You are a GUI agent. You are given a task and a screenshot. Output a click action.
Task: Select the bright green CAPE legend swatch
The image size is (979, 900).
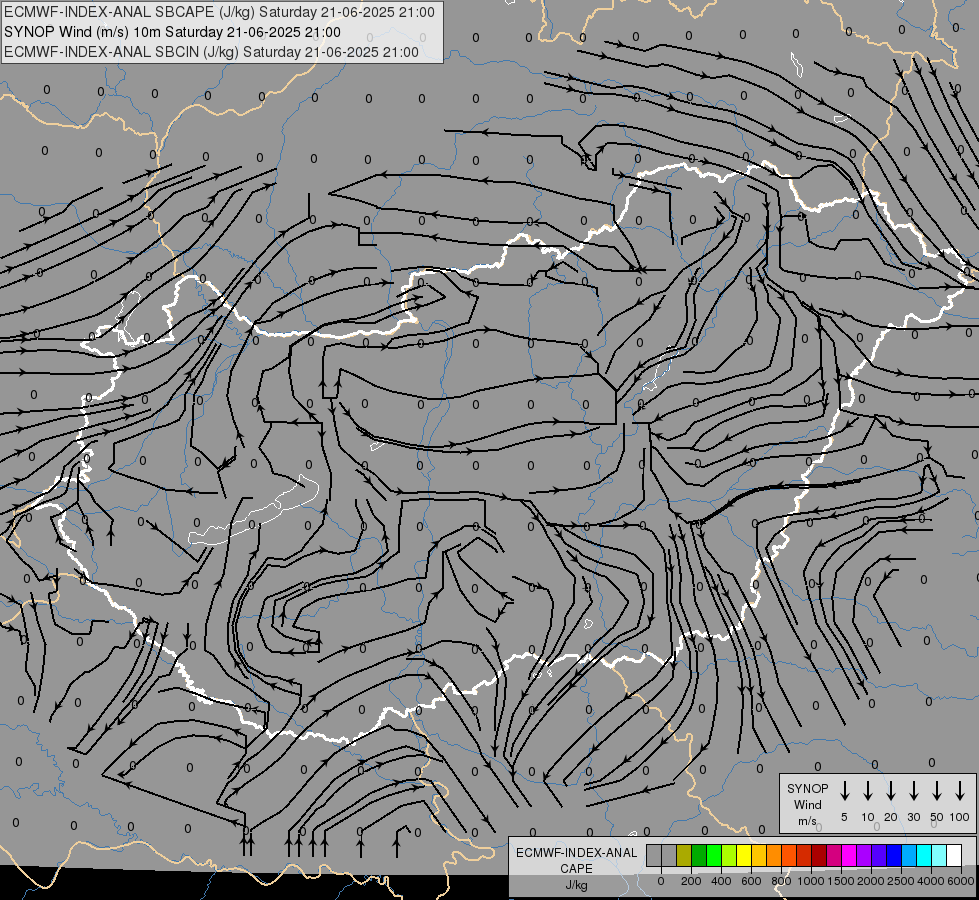(x=714, y=855)
